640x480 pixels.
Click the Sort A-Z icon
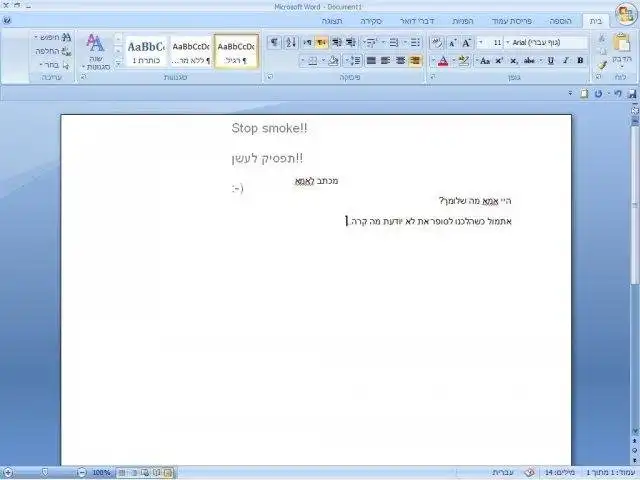click(291, 42)
